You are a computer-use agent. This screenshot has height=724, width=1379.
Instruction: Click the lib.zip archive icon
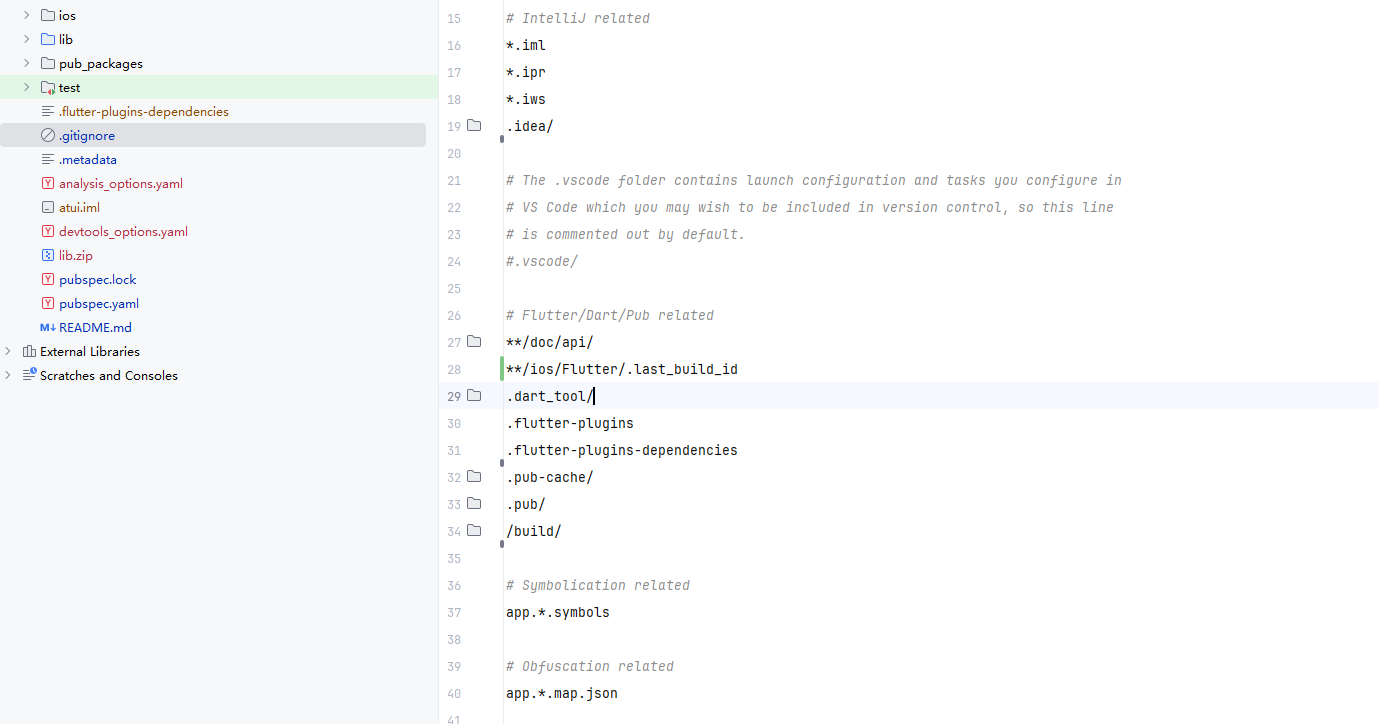pyautogui.click(x=48, y=255)
